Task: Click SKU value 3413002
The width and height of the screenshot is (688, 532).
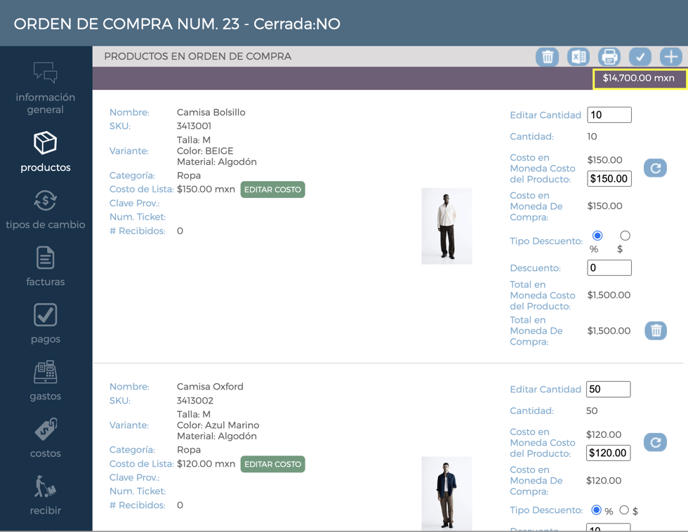Action: tap(195, 400)
